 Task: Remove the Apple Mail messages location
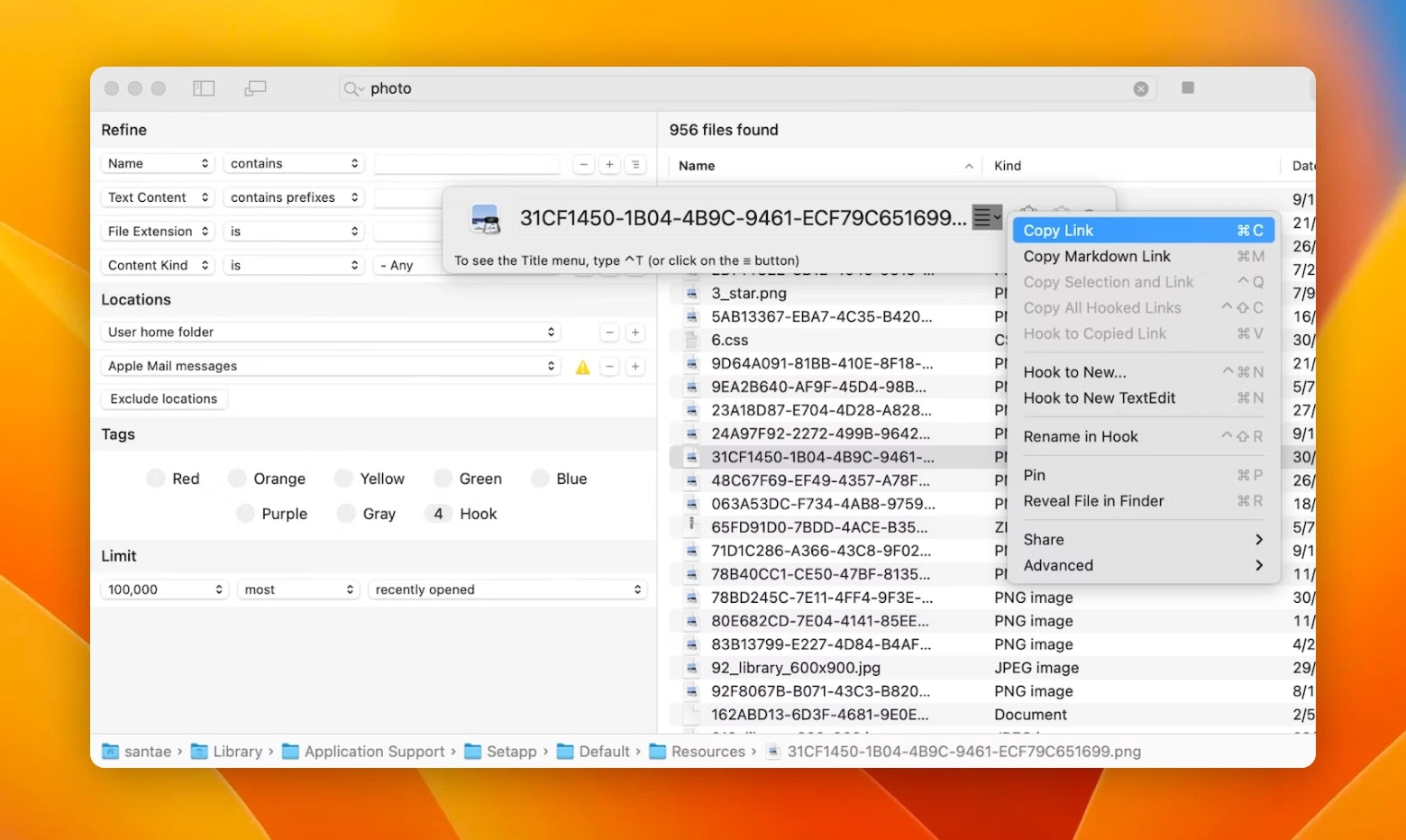pyautogui.click(x=610, y=367)
